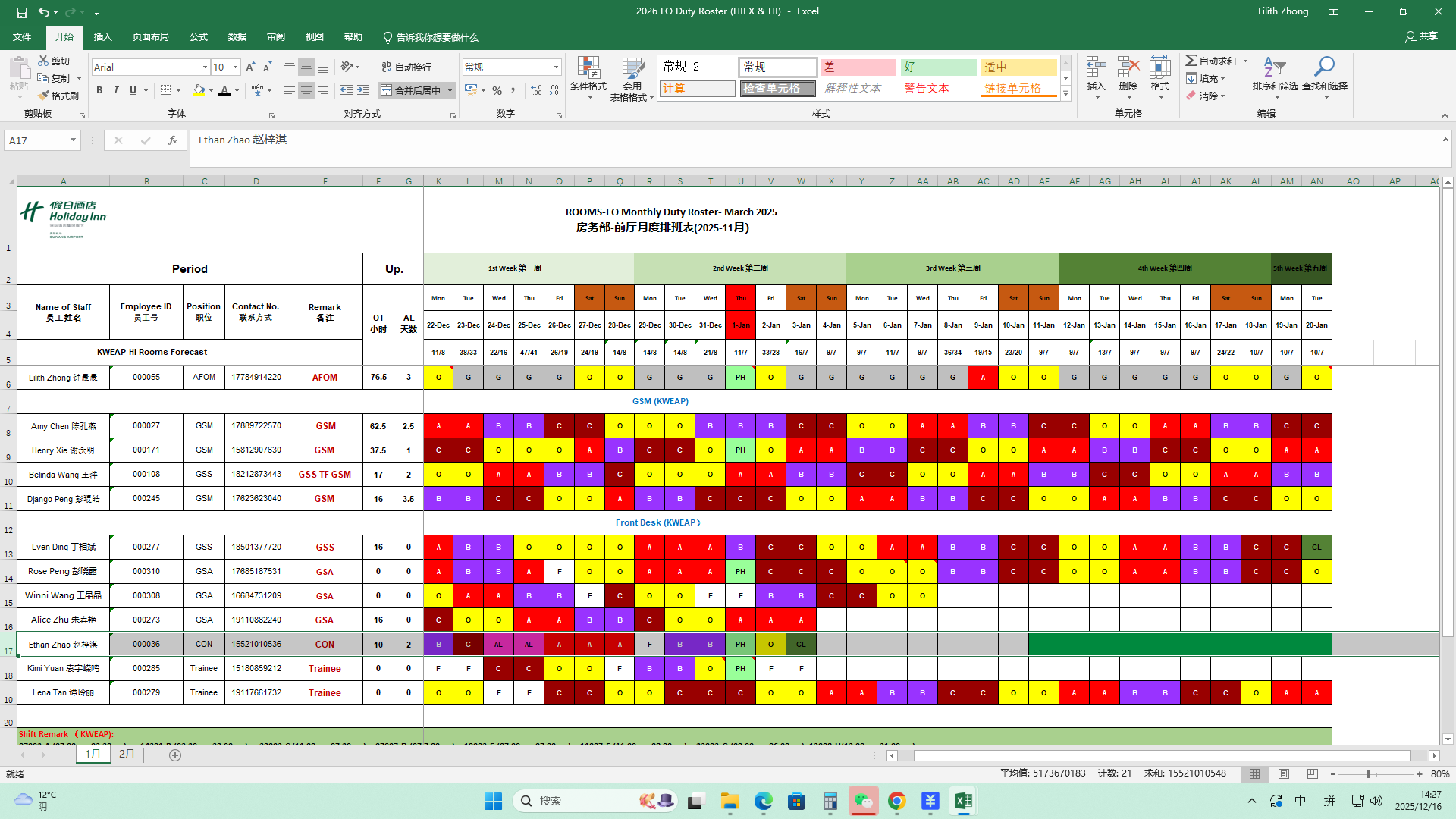The height and width of the screenshot is (819, 1456).
Task: Expand the number format dropdown
Action: pyautogui.click(x=556, y=67)
